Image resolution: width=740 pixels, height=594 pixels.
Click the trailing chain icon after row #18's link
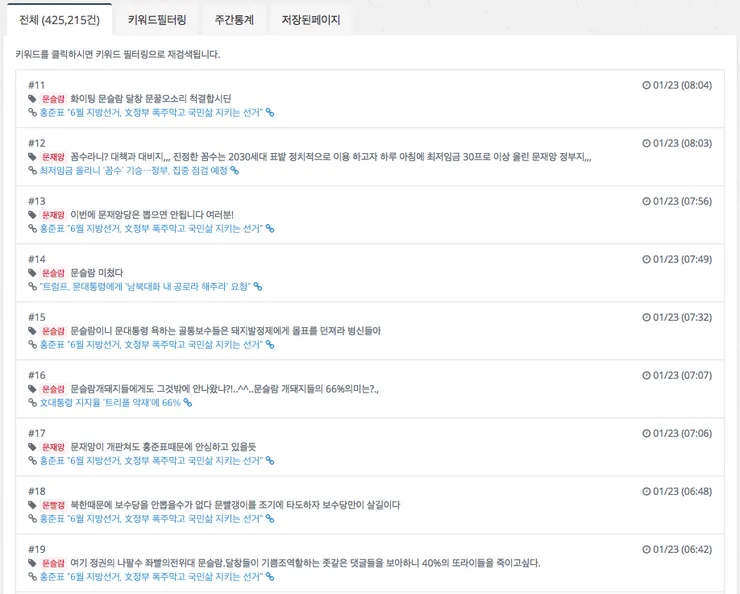click(x=270, y=519)
